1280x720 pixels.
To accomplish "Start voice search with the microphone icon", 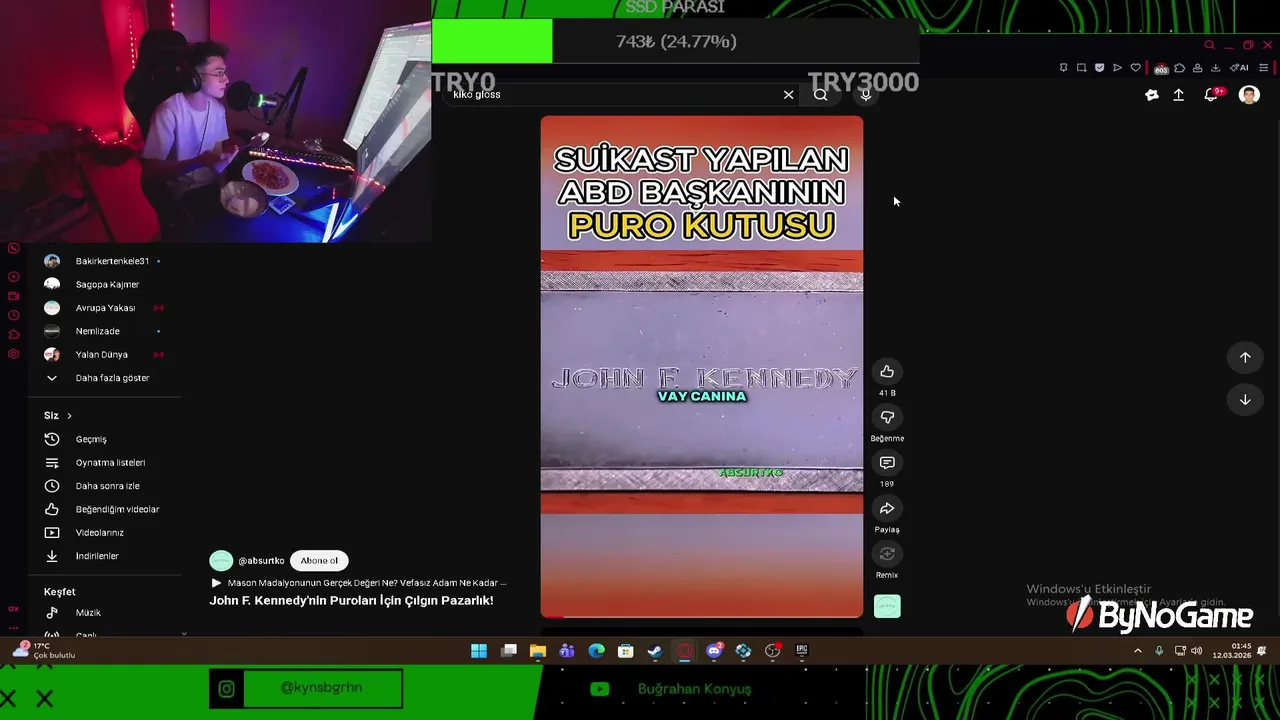I will 865,94.
